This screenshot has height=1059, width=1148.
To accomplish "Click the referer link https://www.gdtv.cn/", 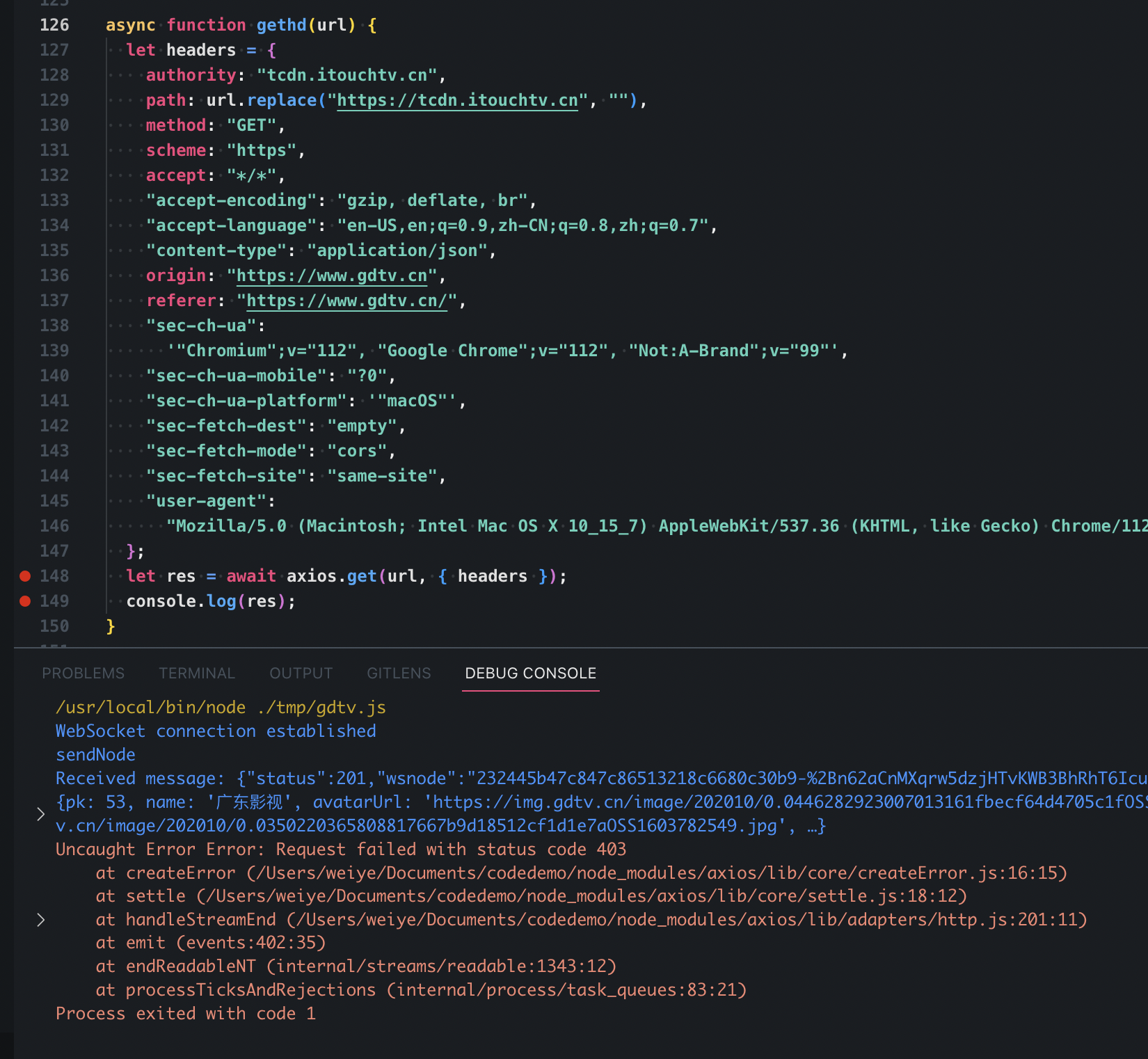I will (x=344, y=300).
